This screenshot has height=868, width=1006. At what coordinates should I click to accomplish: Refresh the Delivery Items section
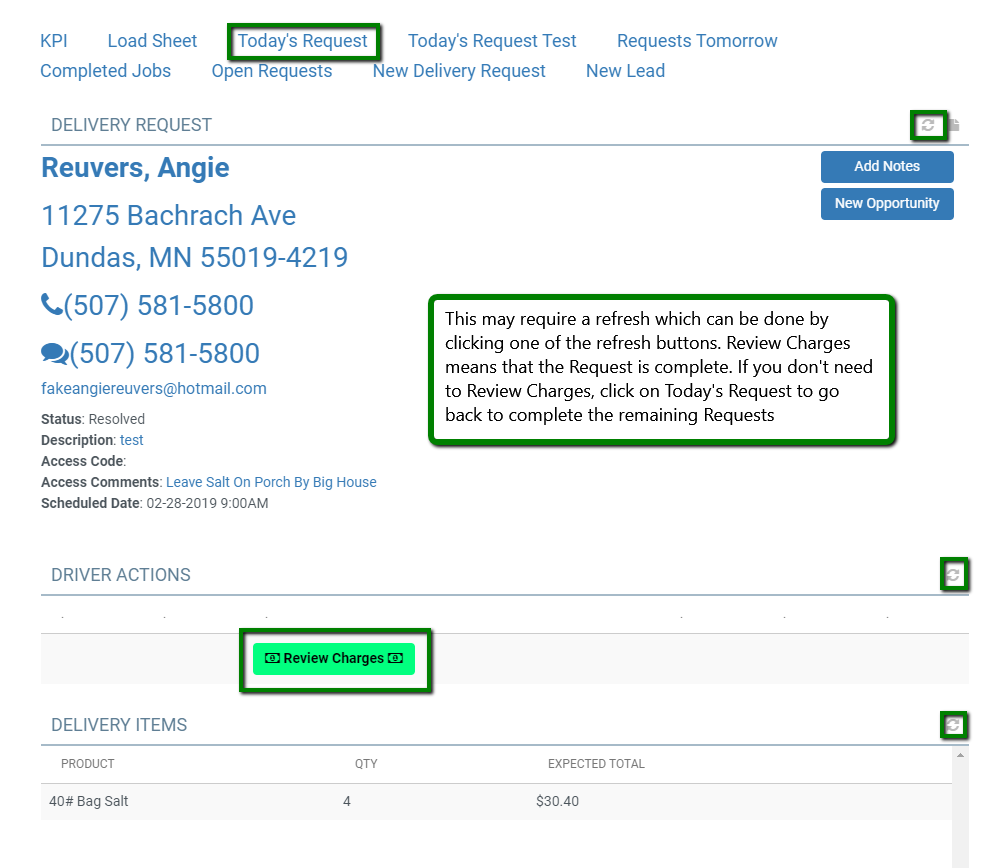[953, 725]
